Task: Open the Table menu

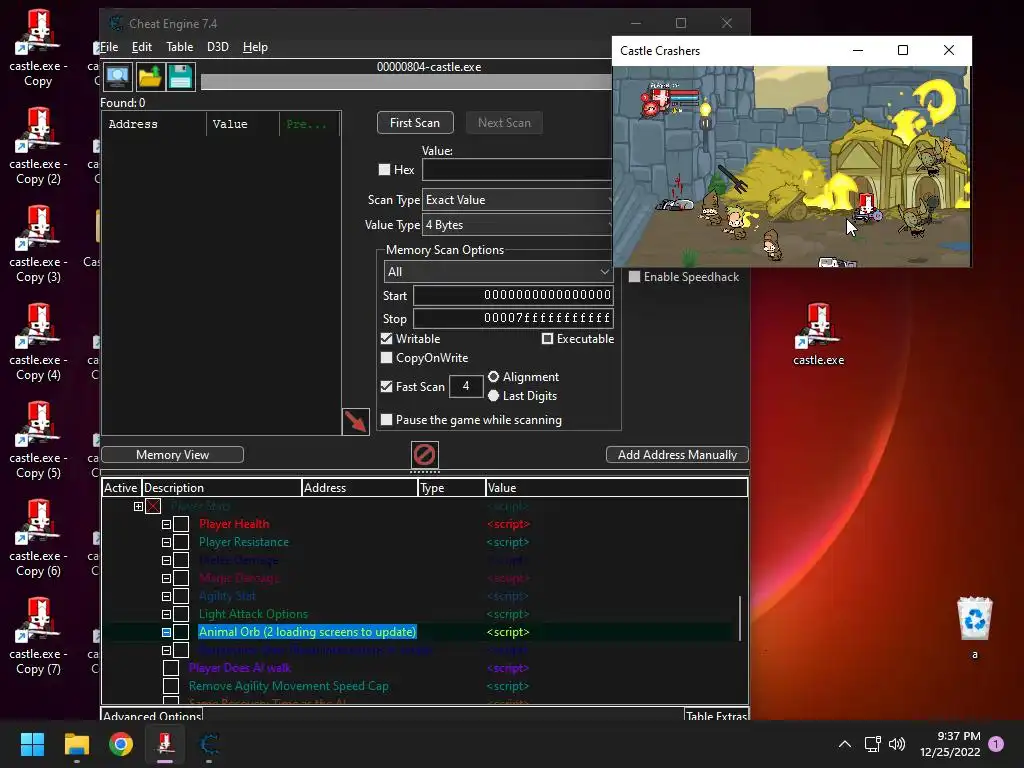Action: (x=180, y=47)
